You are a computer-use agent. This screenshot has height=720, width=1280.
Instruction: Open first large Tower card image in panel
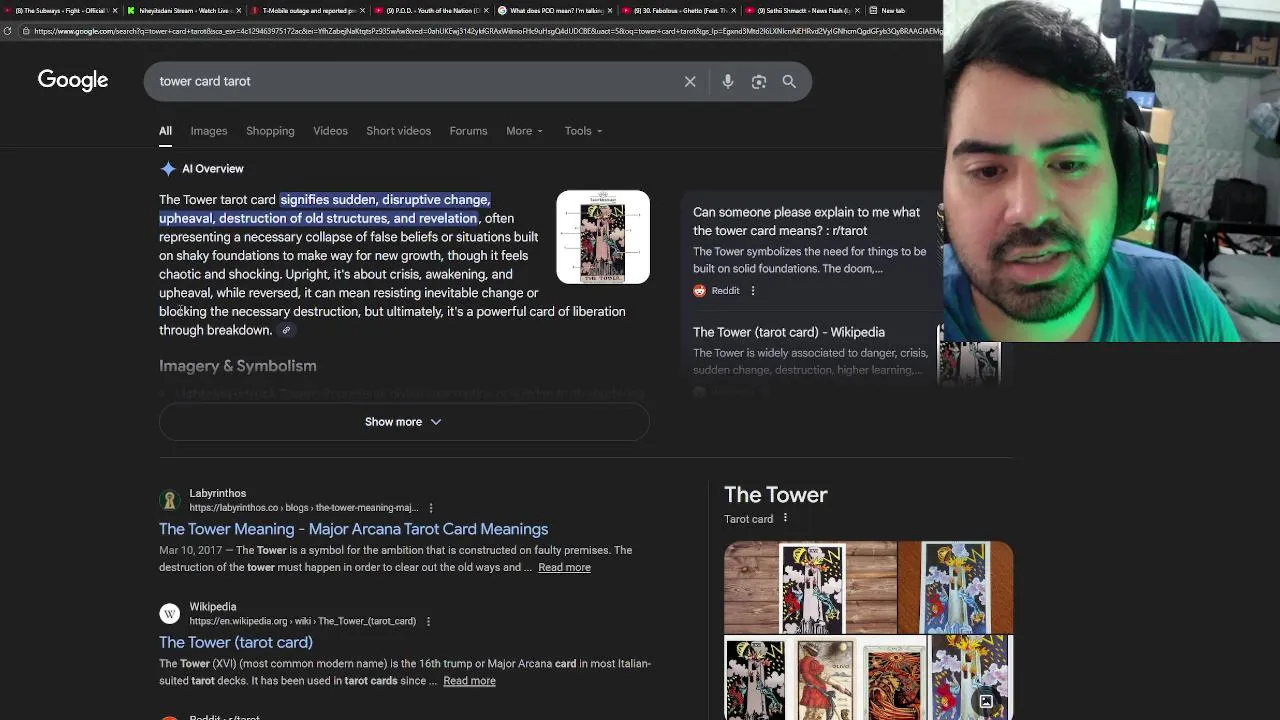pos(811,588)
